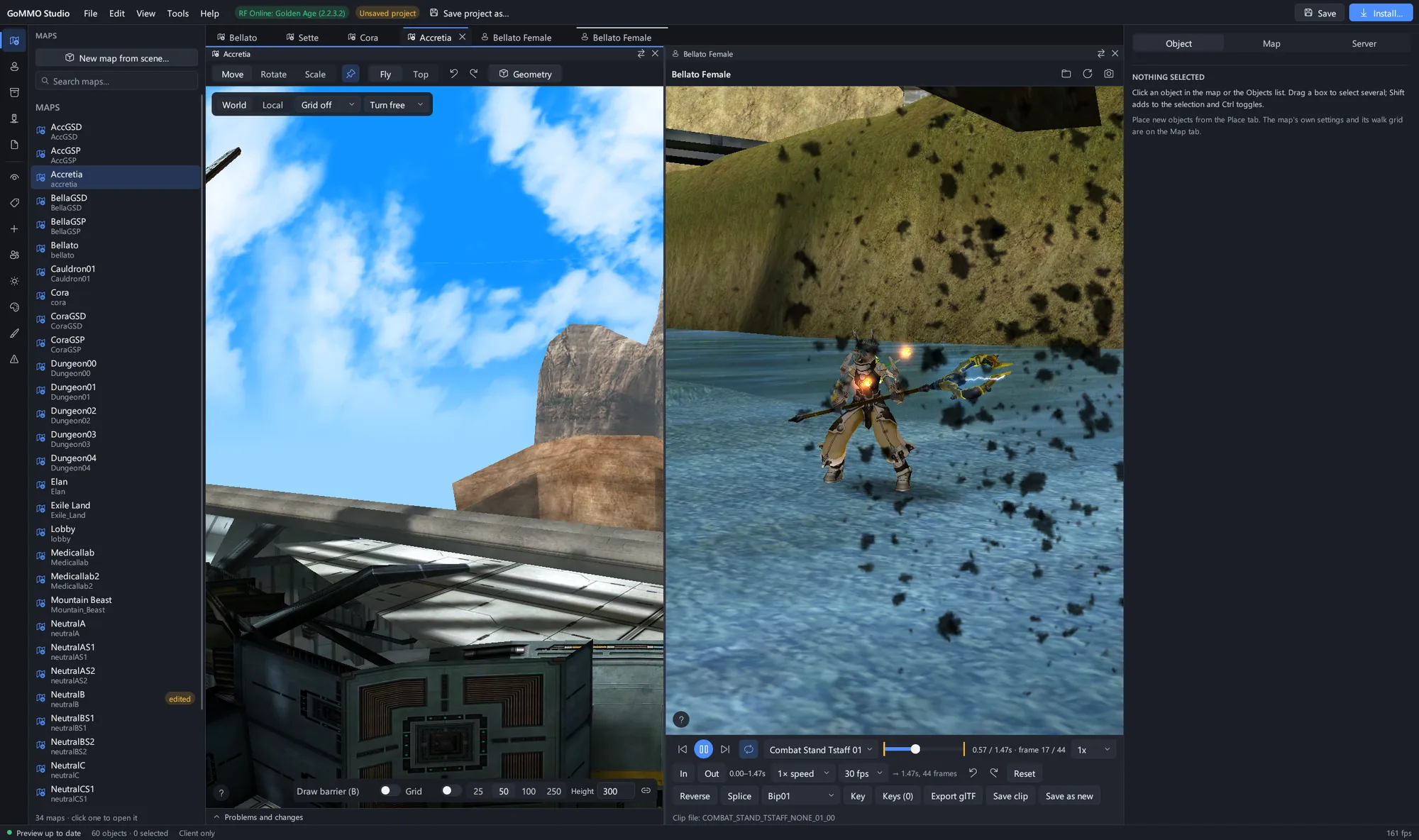Toggle the pin/snap icon beside Scale

coord(350,74)
